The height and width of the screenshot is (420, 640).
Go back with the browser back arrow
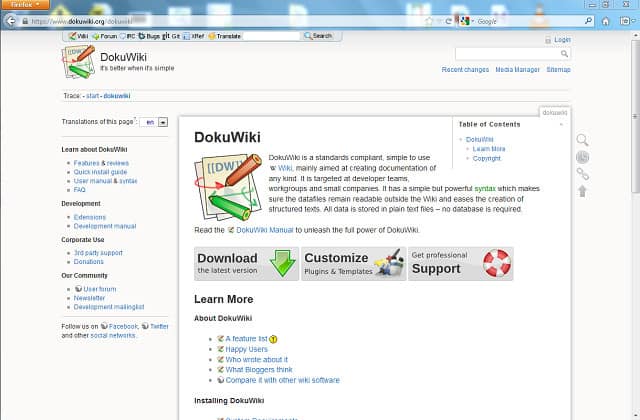(11, 21)
